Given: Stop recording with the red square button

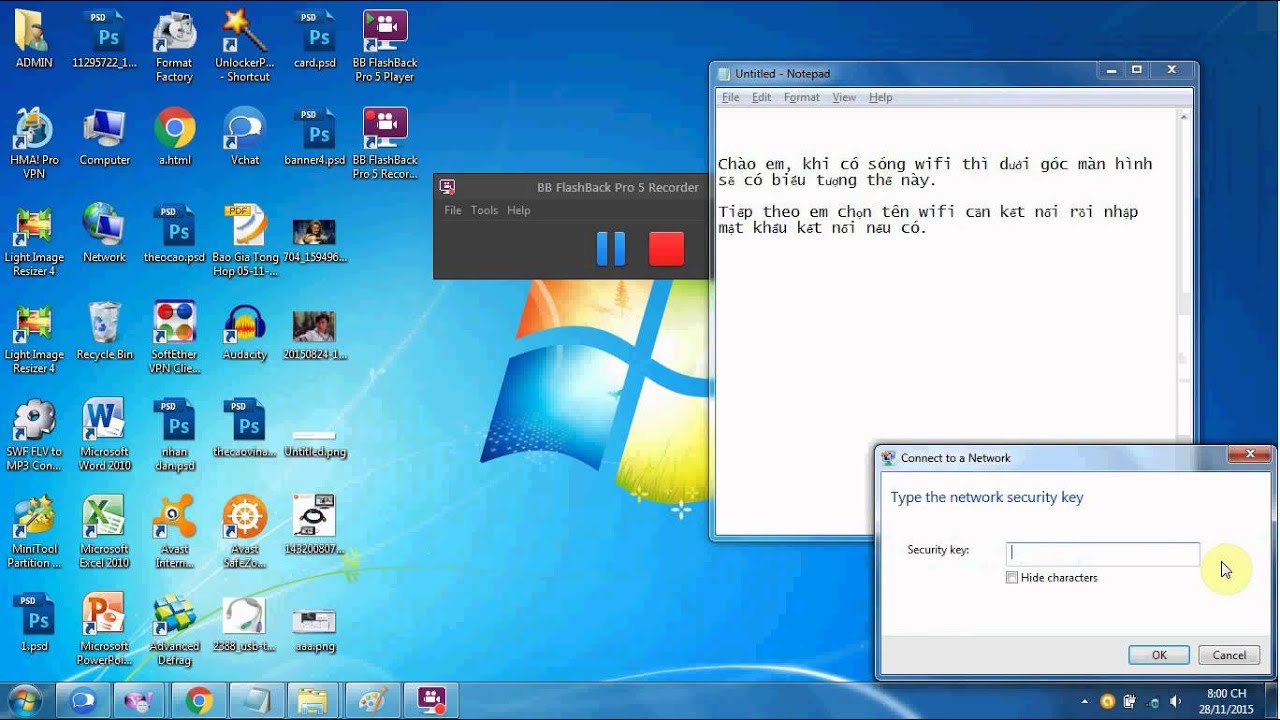Looking at the screenshot, I should (x=666, y=249).
